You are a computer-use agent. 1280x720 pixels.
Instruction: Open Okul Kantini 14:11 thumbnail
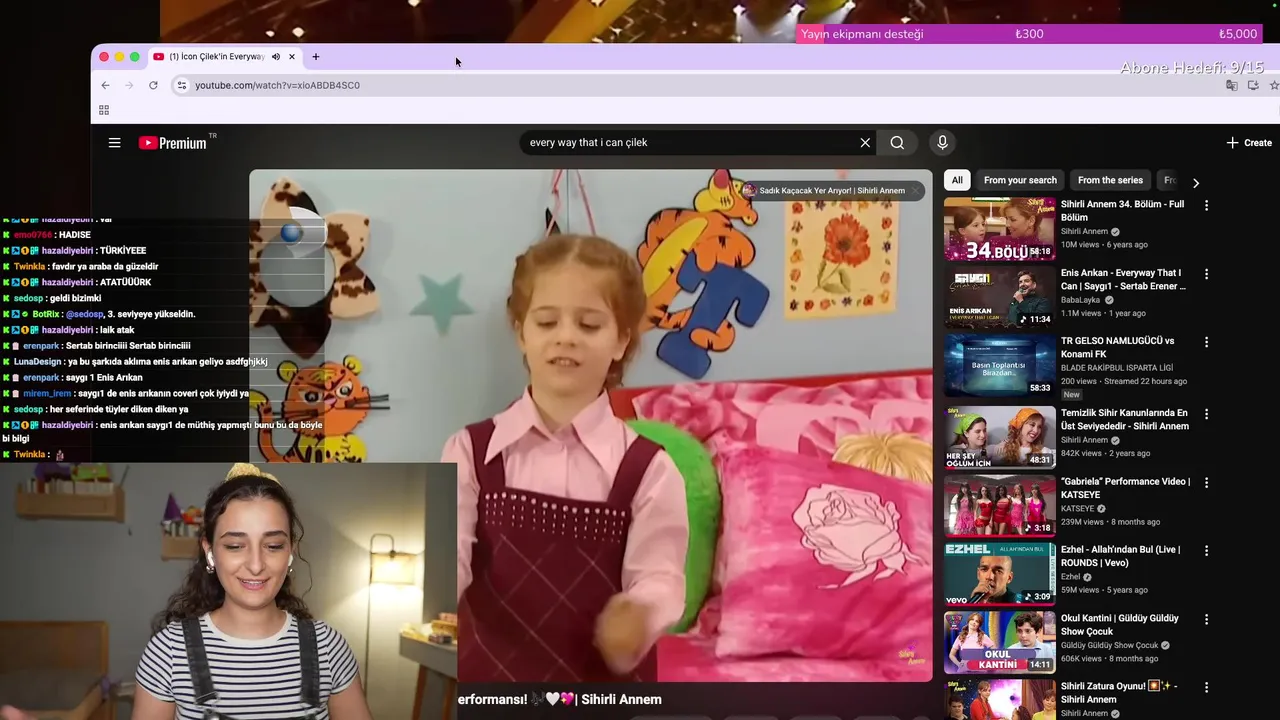999,642
